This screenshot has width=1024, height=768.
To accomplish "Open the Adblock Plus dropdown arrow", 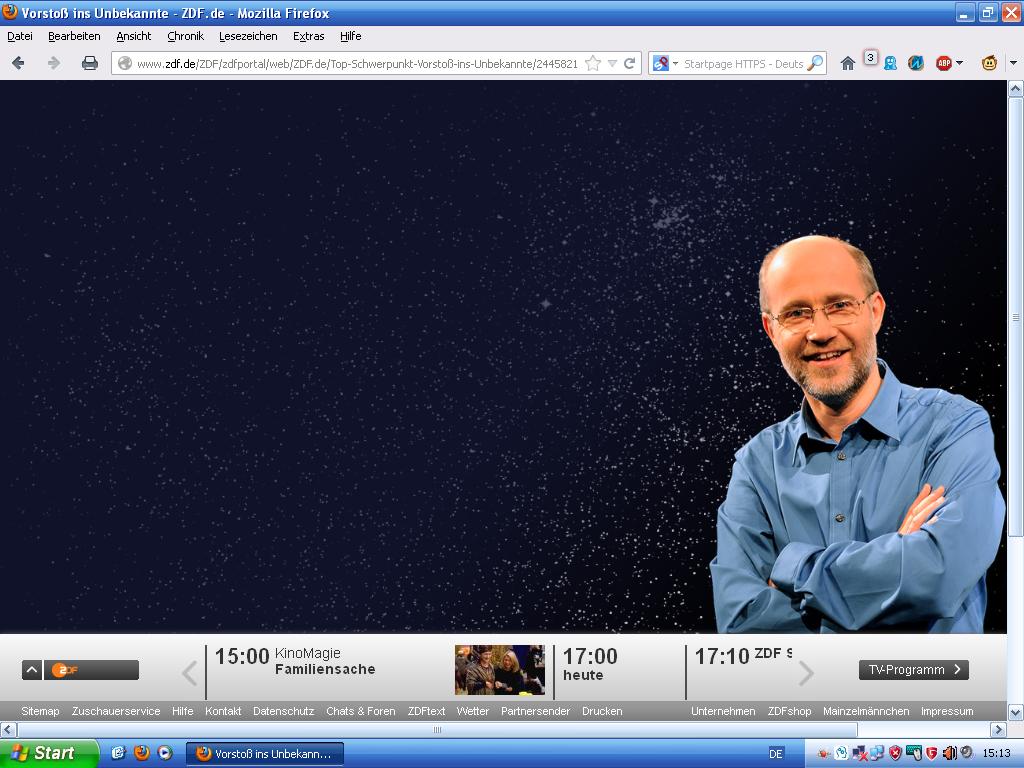I will coord(959,63).
